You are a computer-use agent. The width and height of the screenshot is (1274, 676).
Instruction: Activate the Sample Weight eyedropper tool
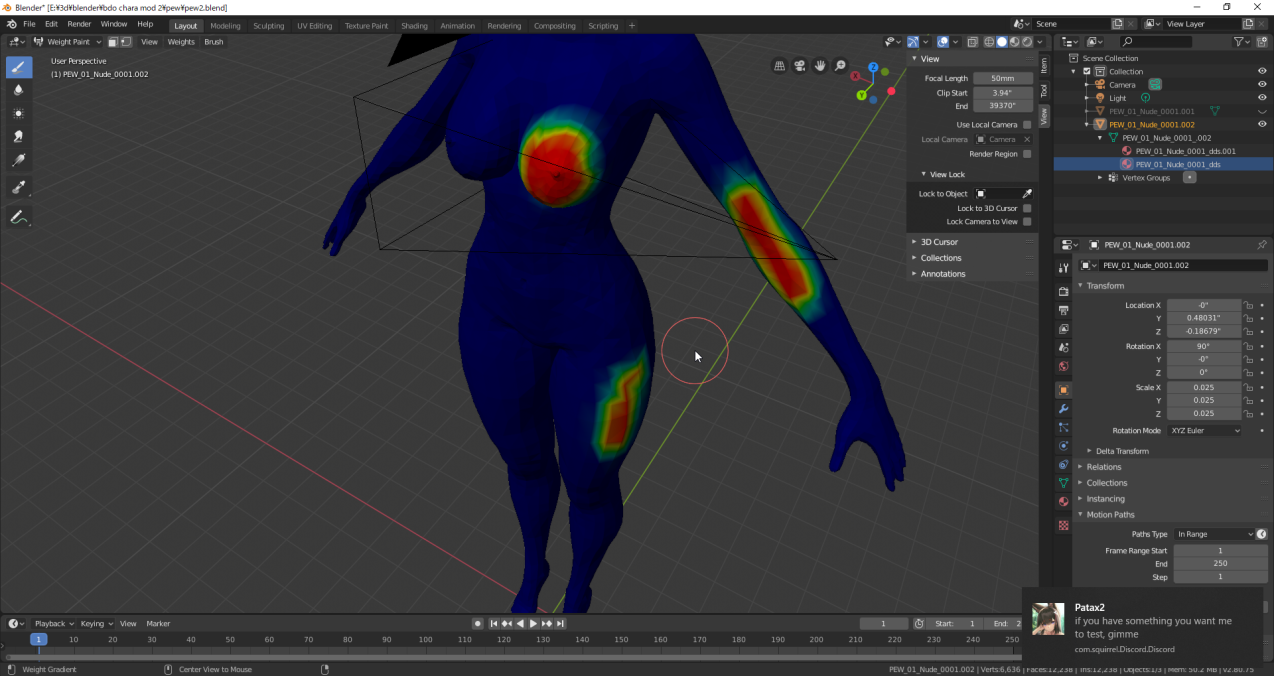click(19, 187)
